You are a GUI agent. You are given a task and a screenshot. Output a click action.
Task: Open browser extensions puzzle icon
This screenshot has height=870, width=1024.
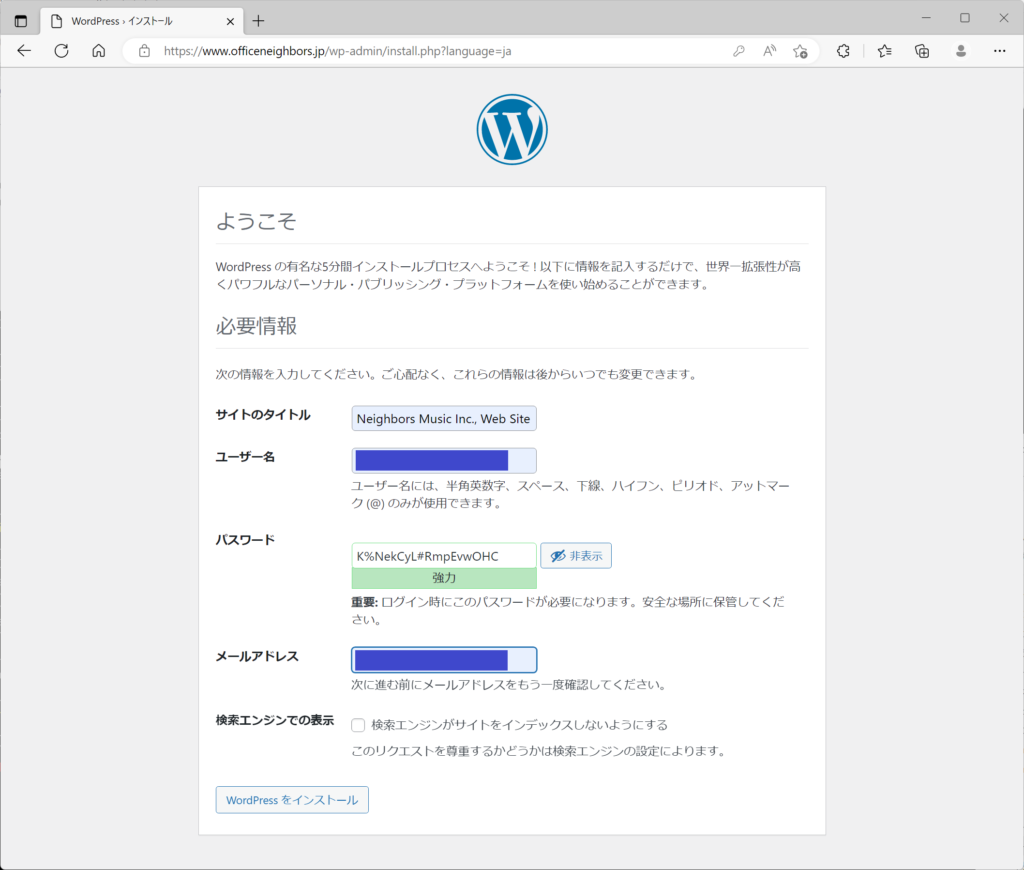pyautogui.click(x=843, y=51)
